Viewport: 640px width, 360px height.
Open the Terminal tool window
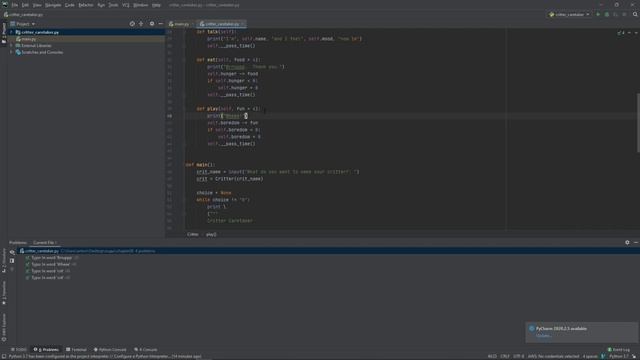(x=76, y=350)
